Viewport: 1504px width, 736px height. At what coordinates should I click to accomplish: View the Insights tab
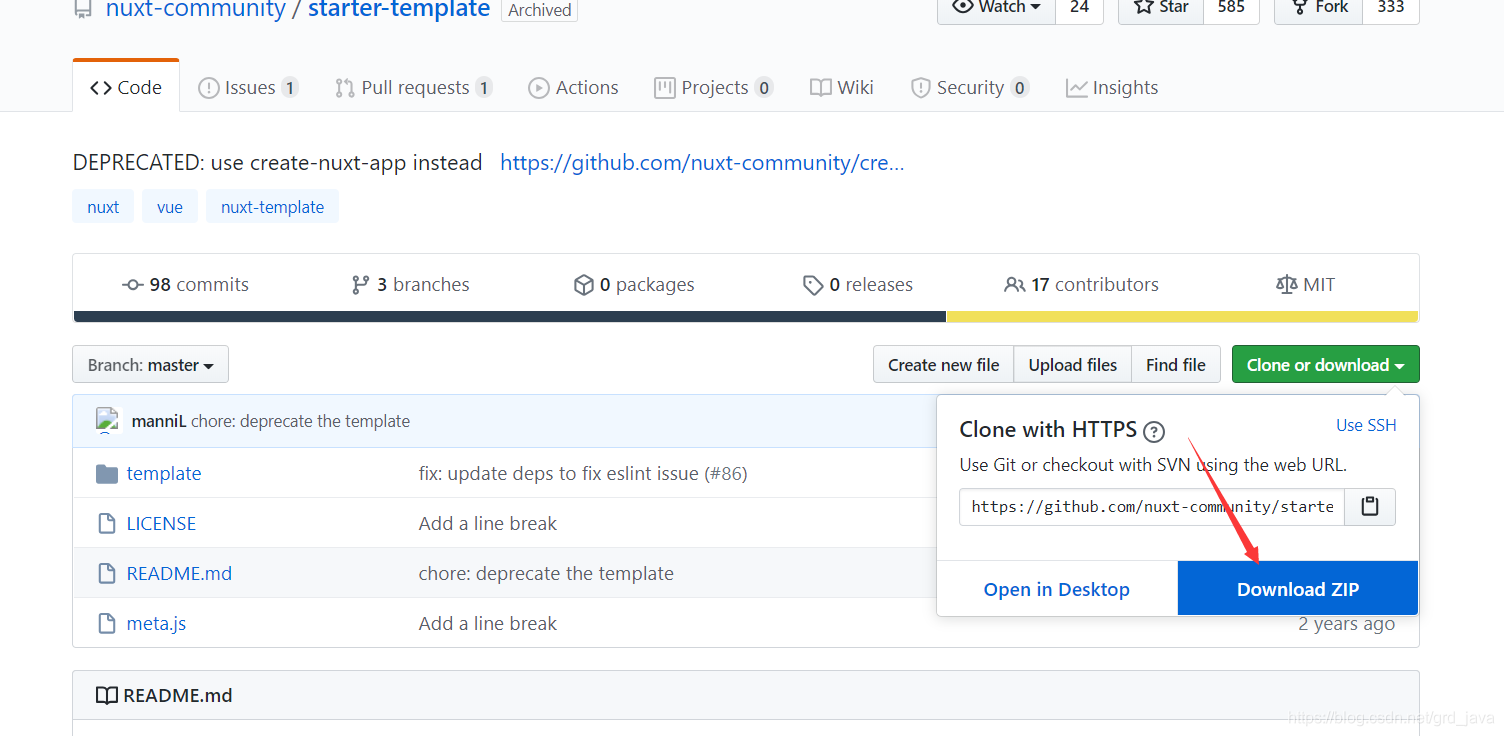click(1112, 87)
